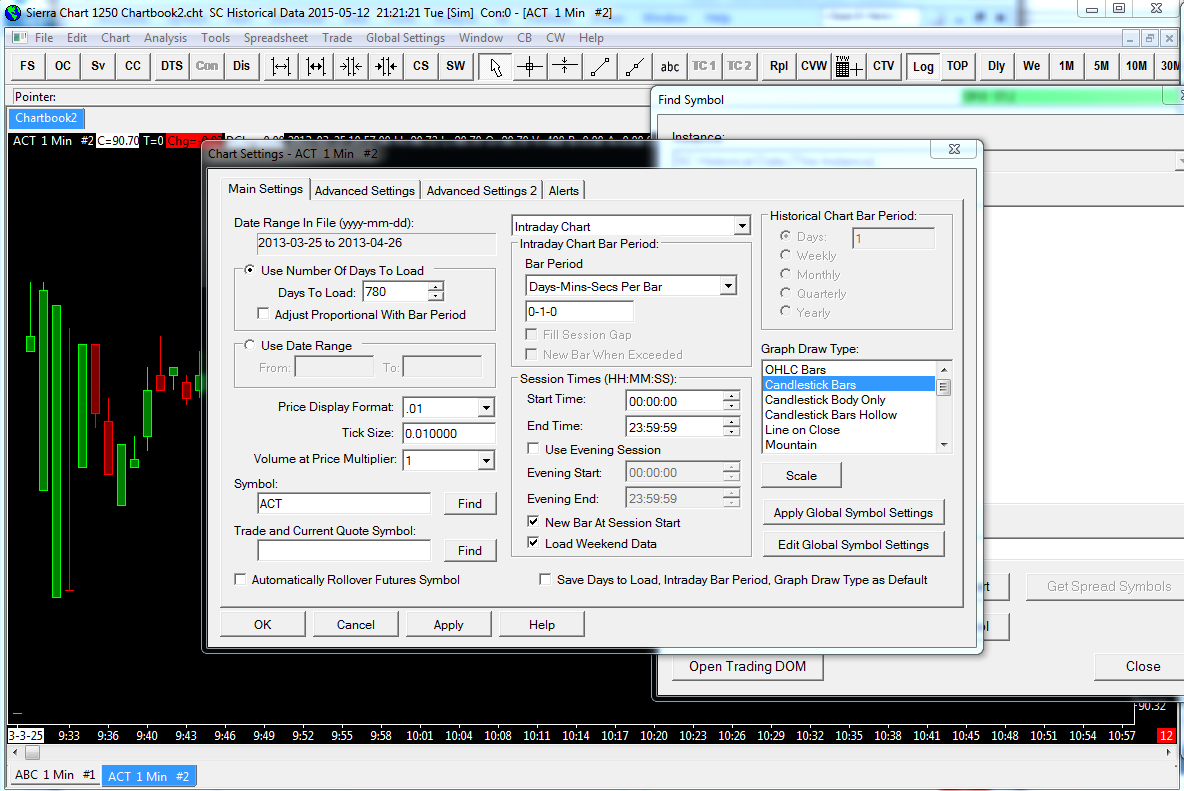Screen dimensions: 1184x791
Task: Click the horizontal chart scrollbar thumb
Action: click(x=33, y=752)
